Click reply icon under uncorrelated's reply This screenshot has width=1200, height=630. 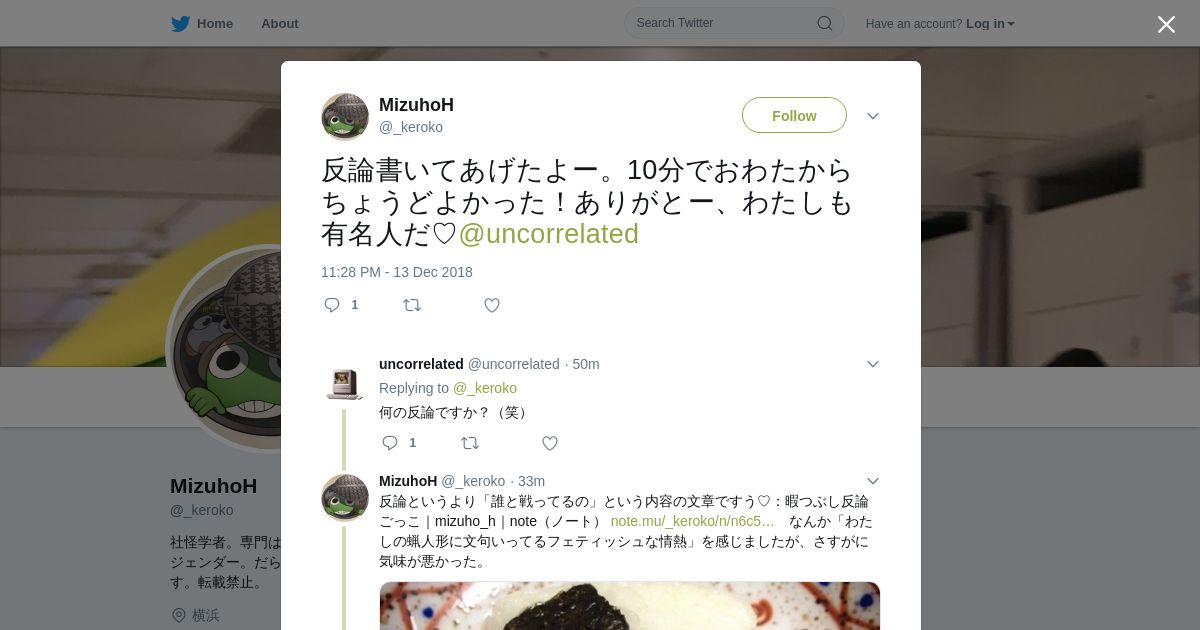390,443
